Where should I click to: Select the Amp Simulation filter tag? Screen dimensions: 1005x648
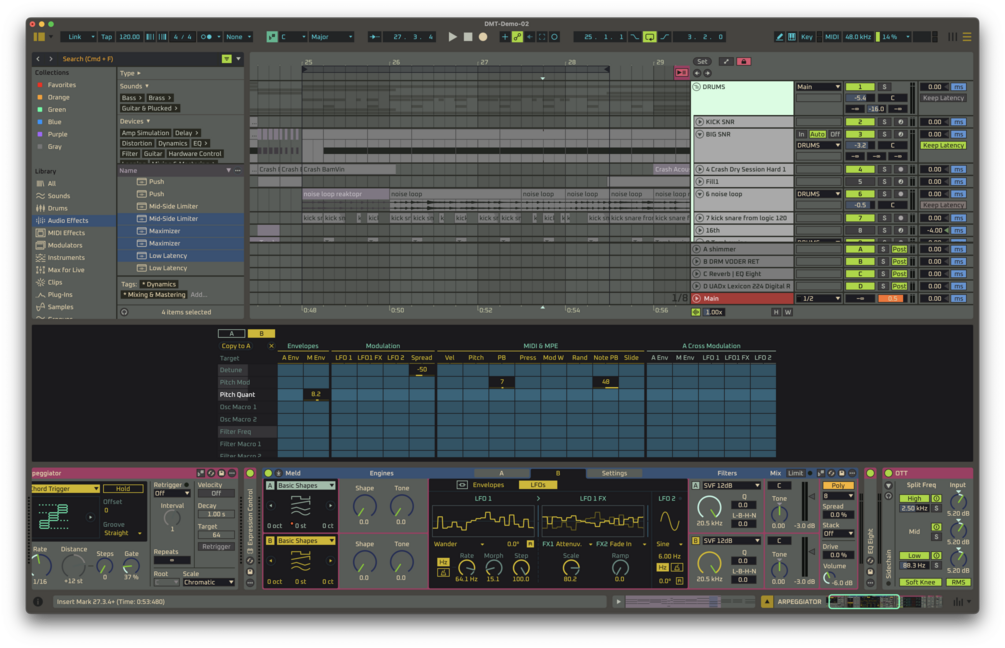pyautogui.click(x=145, y=133)
